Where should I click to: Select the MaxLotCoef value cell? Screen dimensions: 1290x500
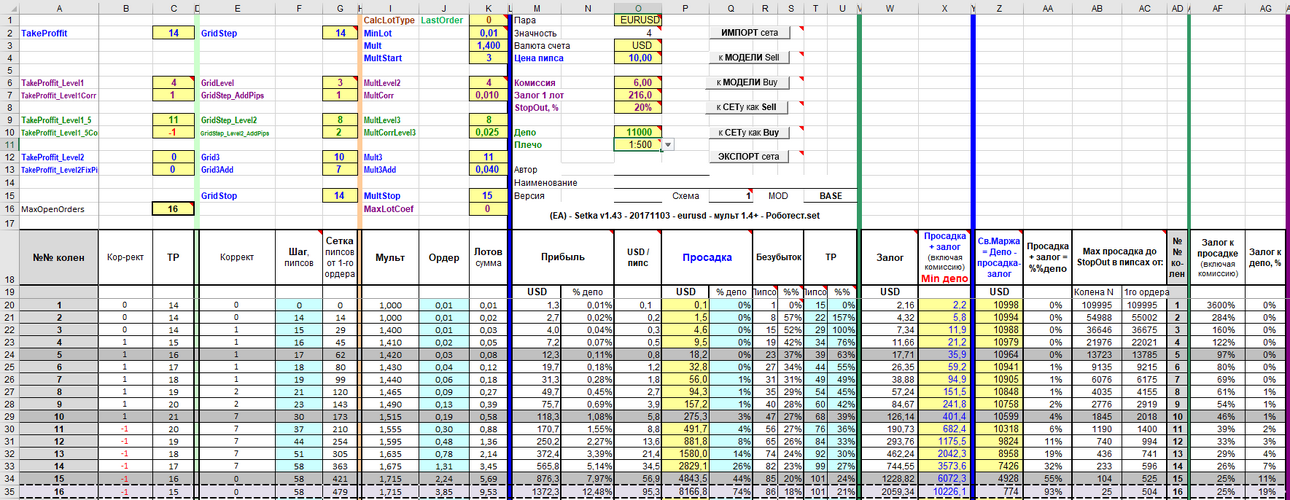click(488, 209)
